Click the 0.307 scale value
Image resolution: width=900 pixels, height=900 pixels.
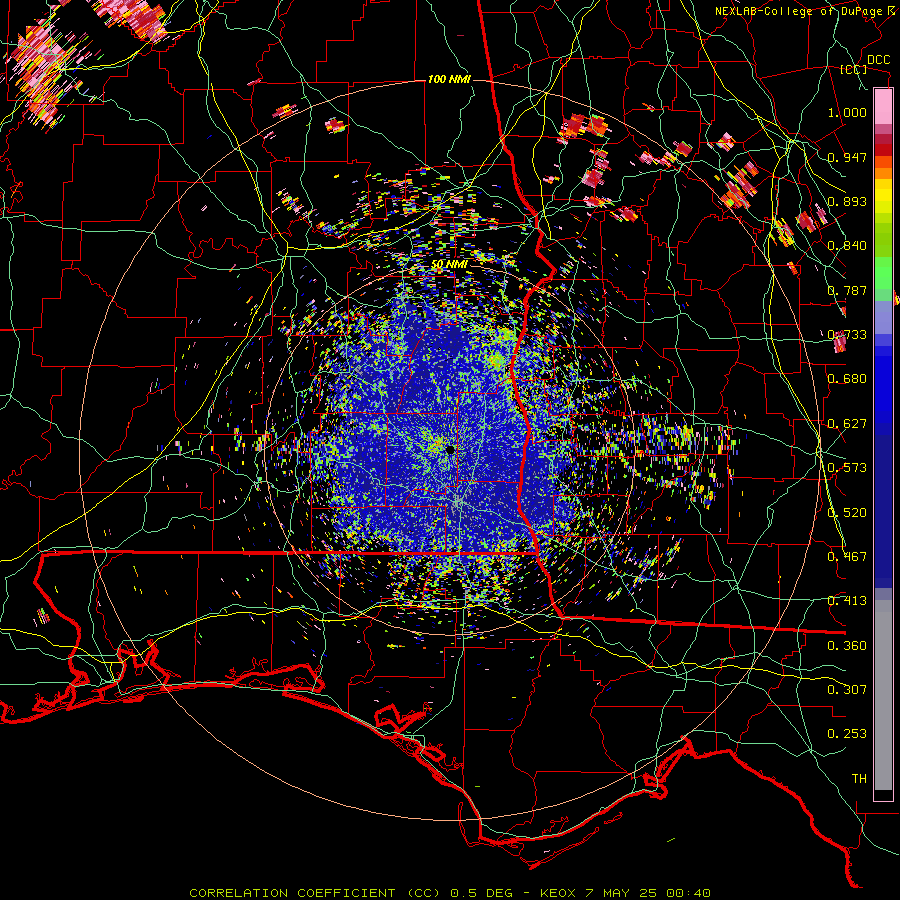(x=847, y=690)
